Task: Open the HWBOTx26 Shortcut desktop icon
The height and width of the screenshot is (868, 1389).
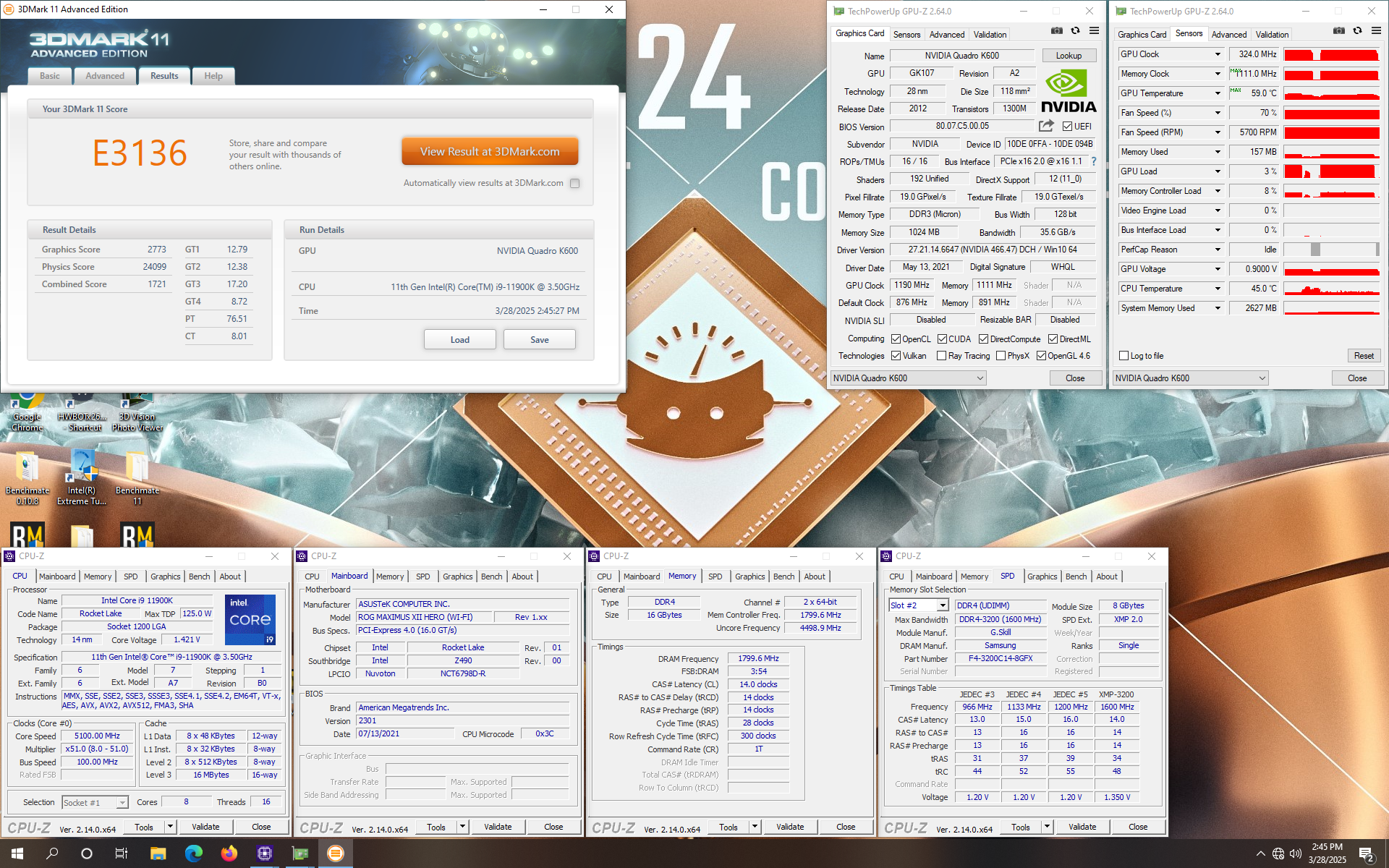Action: tap(82, 411)
